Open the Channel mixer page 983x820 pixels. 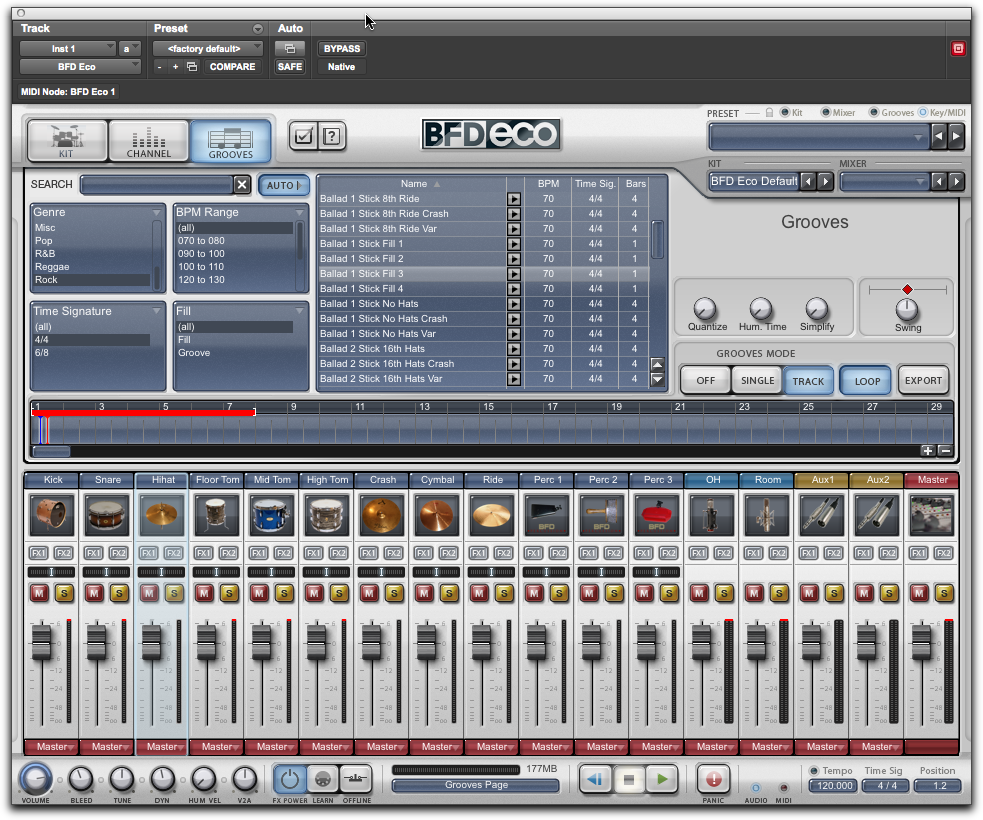point(149,140)
